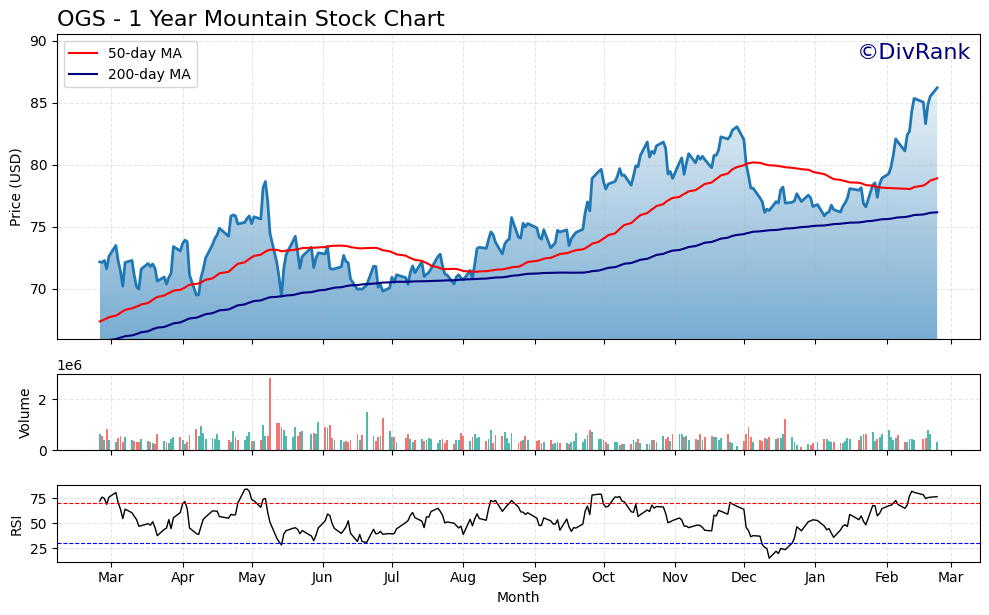Click the RSI overbought dashed line

pyautogui.click(x=500, y=501)
